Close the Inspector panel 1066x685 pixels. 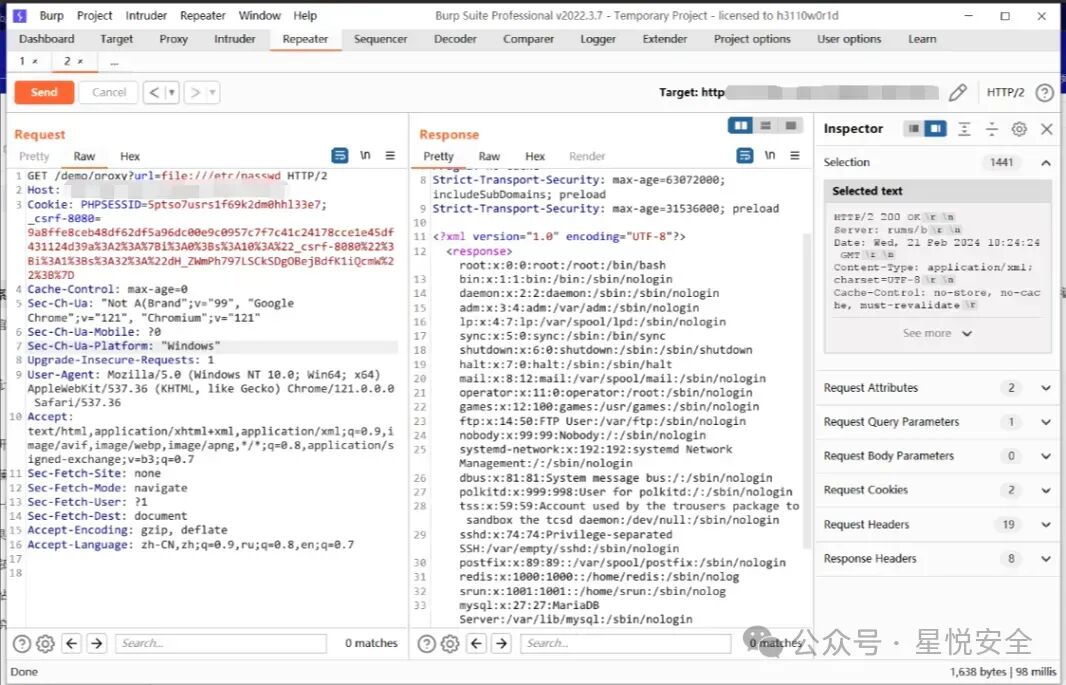tap(1047, 128)
